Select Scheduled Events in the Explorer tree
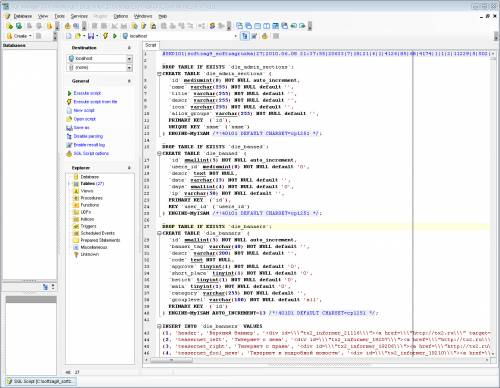The image size is (500, 388). pos(98,233)
